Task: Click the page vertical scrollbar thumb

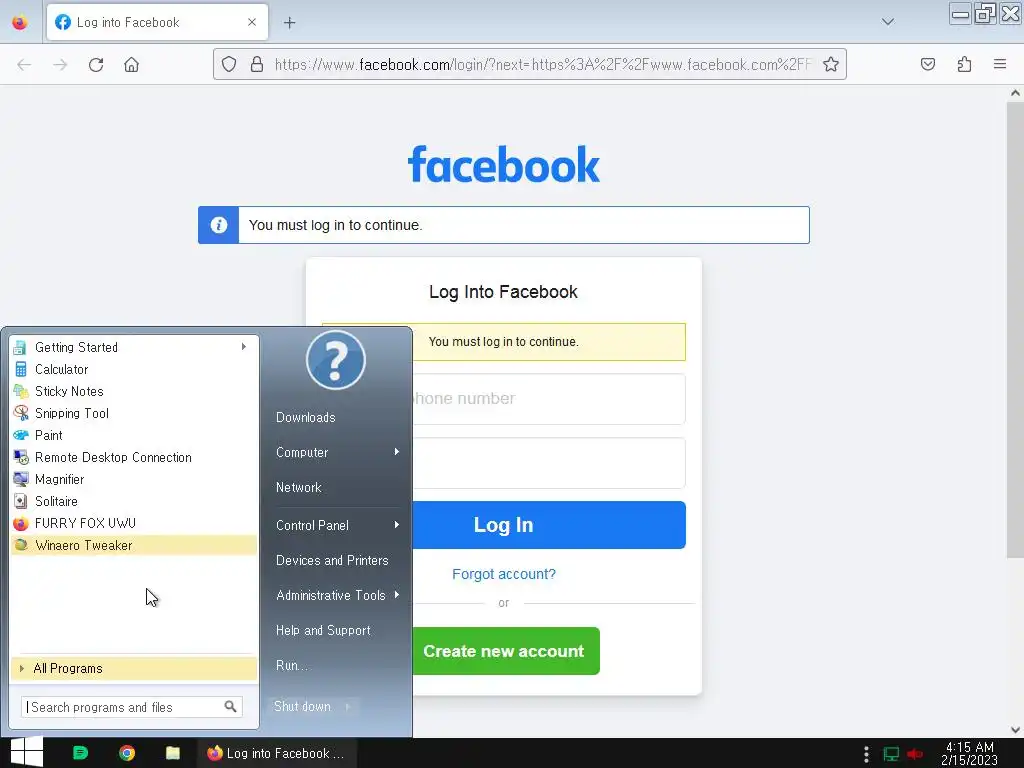Action: point(1015,330)
